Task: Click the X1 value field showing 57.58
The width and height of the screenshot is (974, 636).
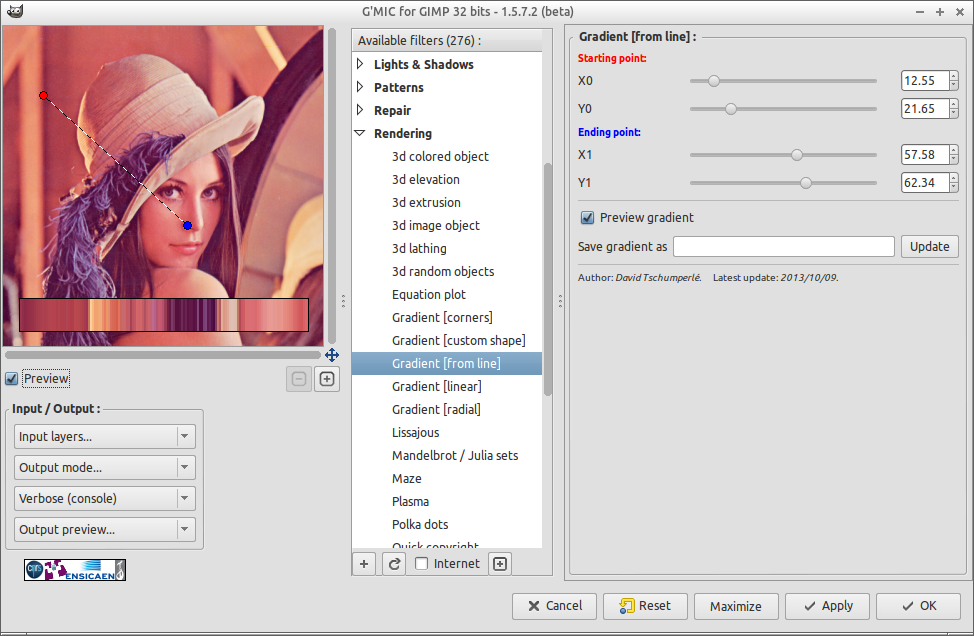Action: (925, 155)
